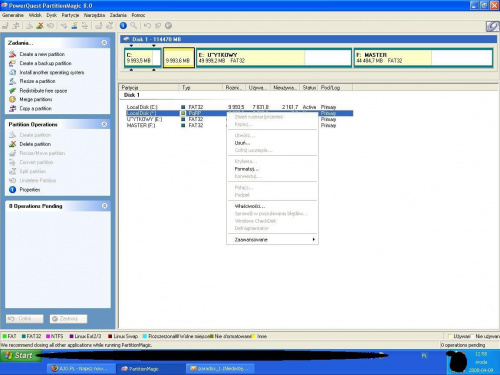Viewport: 500px width, 375px height.
Task: Click the Typ column header
Action: [201, 87]
